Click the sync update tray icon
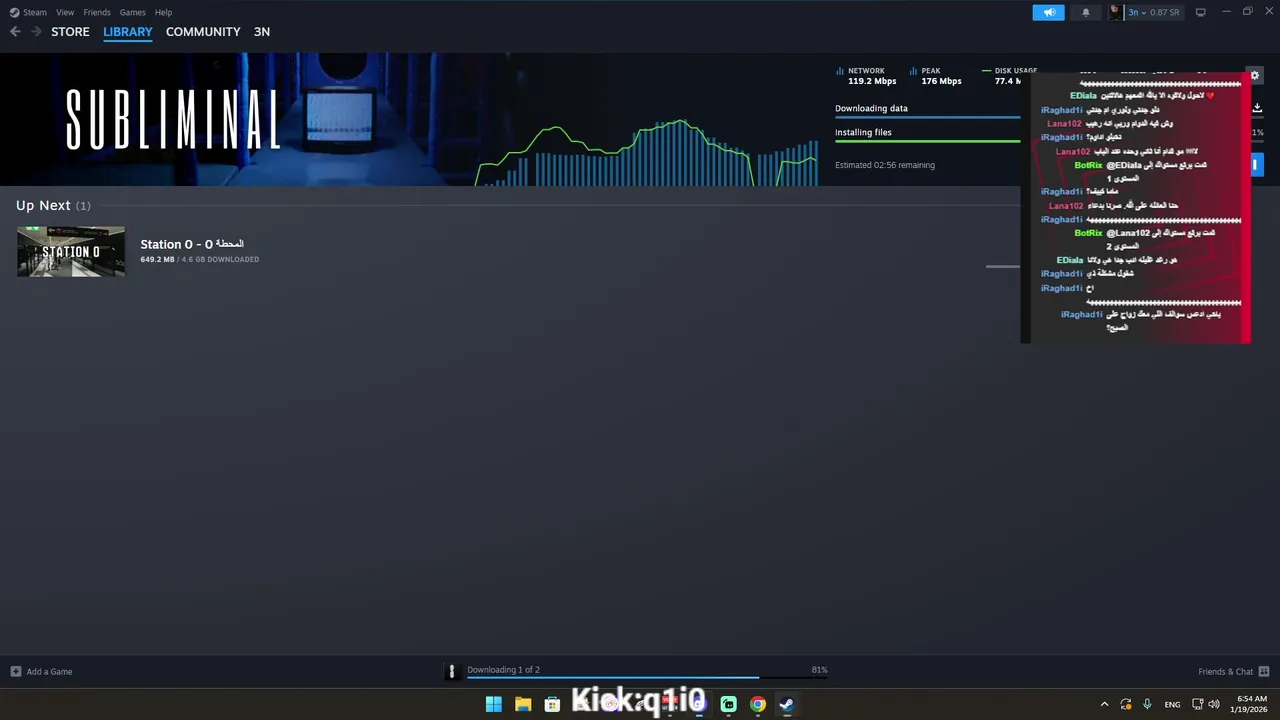This screenshot has width=1280, height=720. (x=1126, y=704)
